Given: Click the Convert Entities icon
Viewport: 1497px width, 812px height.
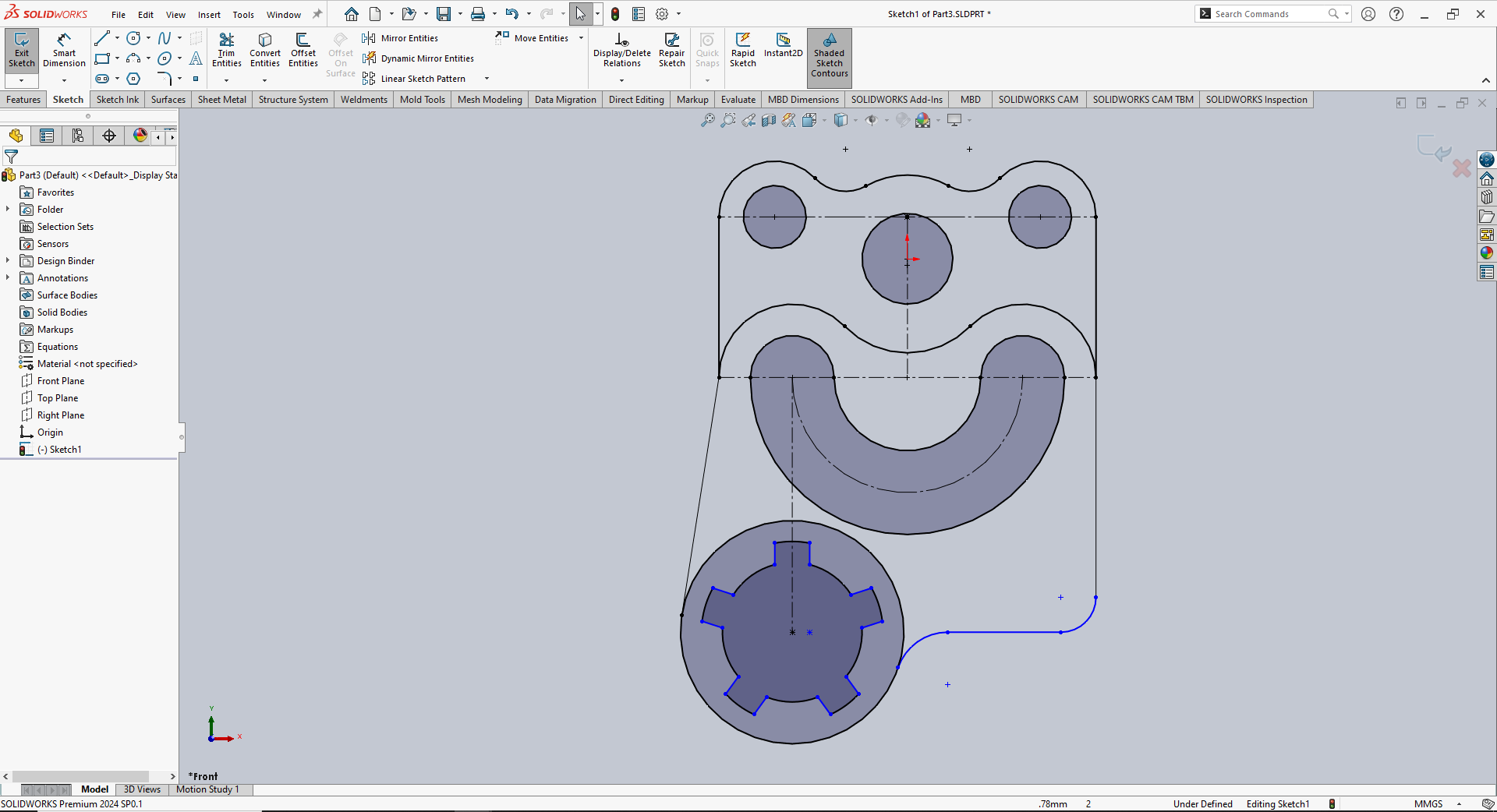Looking at the screenshot, I should [265, 50].
